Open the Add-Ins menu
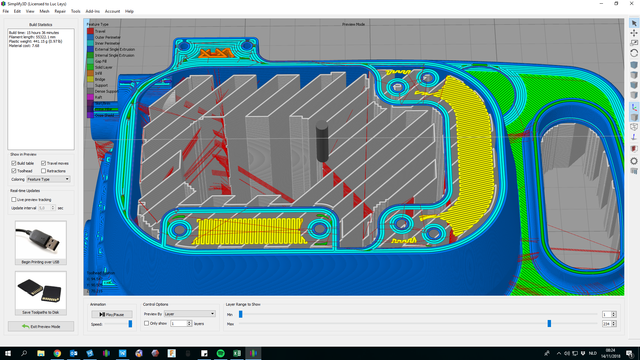 tap(93, 11)
